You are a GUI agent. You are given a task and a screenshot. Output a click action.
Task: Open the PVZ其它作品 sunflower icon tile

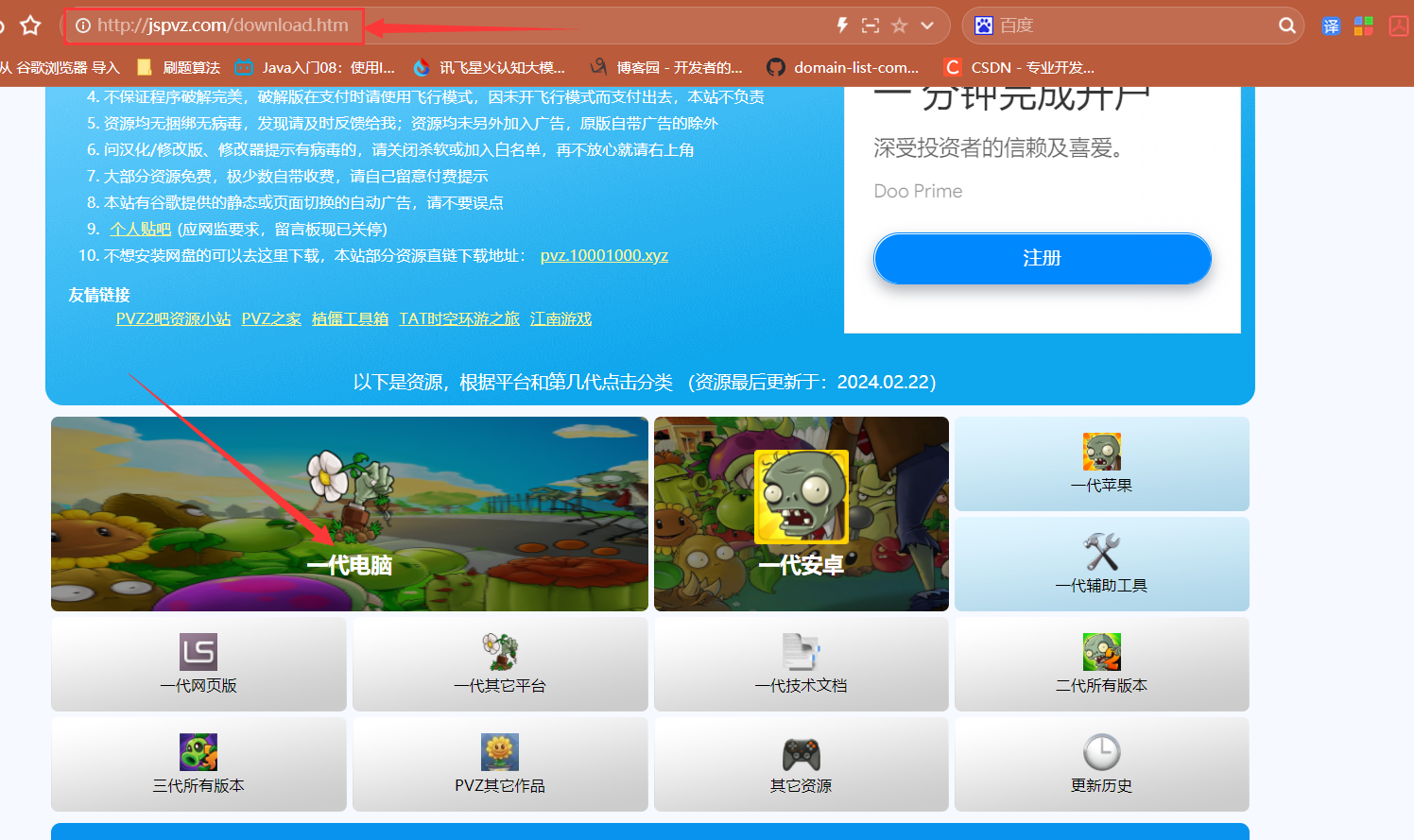pyautogui.click(x=500, y=764)
